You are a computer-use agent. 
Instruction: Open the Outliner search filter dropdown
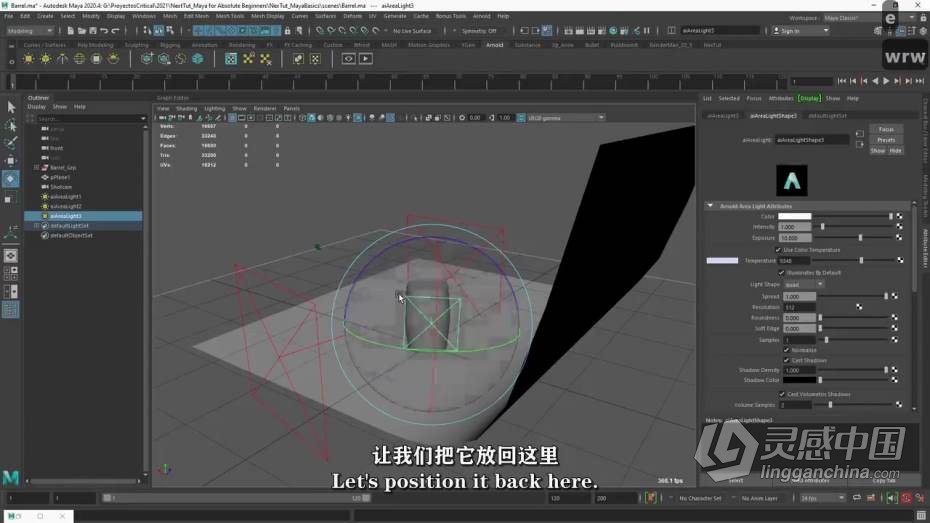(143, 119)
